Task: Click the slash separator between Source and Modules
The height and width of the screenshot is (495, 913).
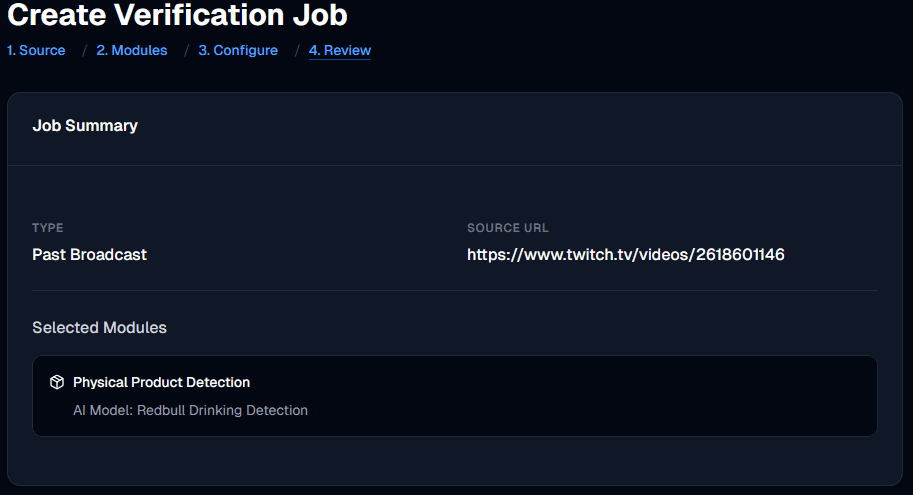Action: point(84,50)
